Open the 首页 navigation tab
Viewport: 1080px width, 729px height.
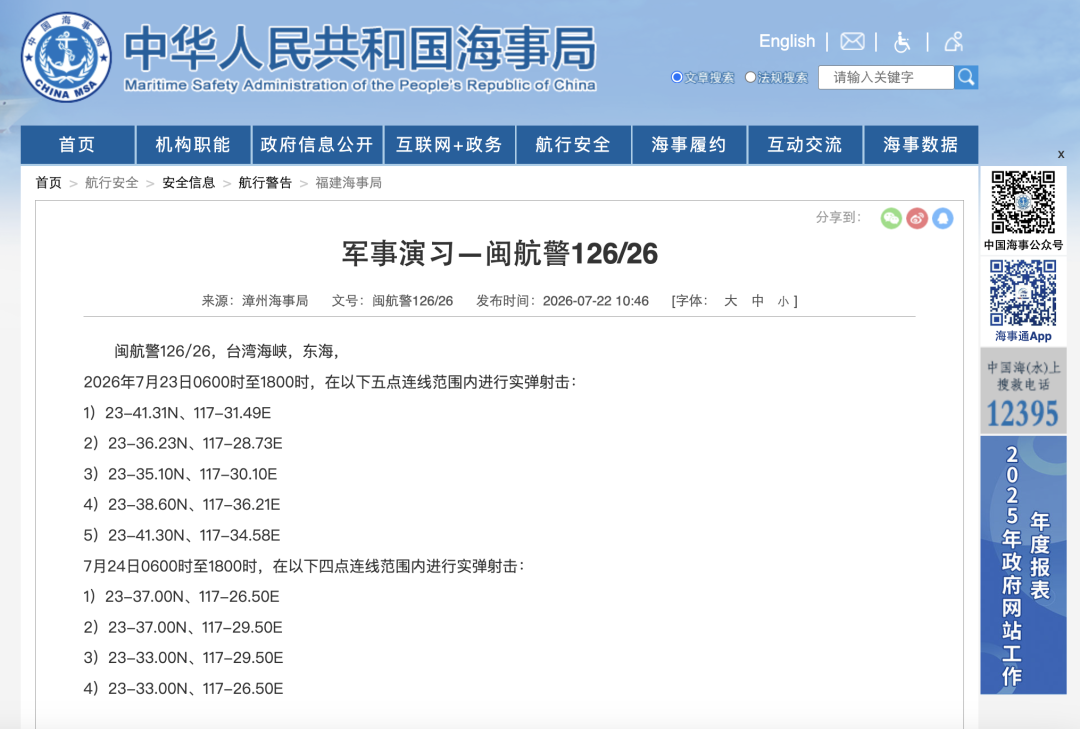click(78, 145)
